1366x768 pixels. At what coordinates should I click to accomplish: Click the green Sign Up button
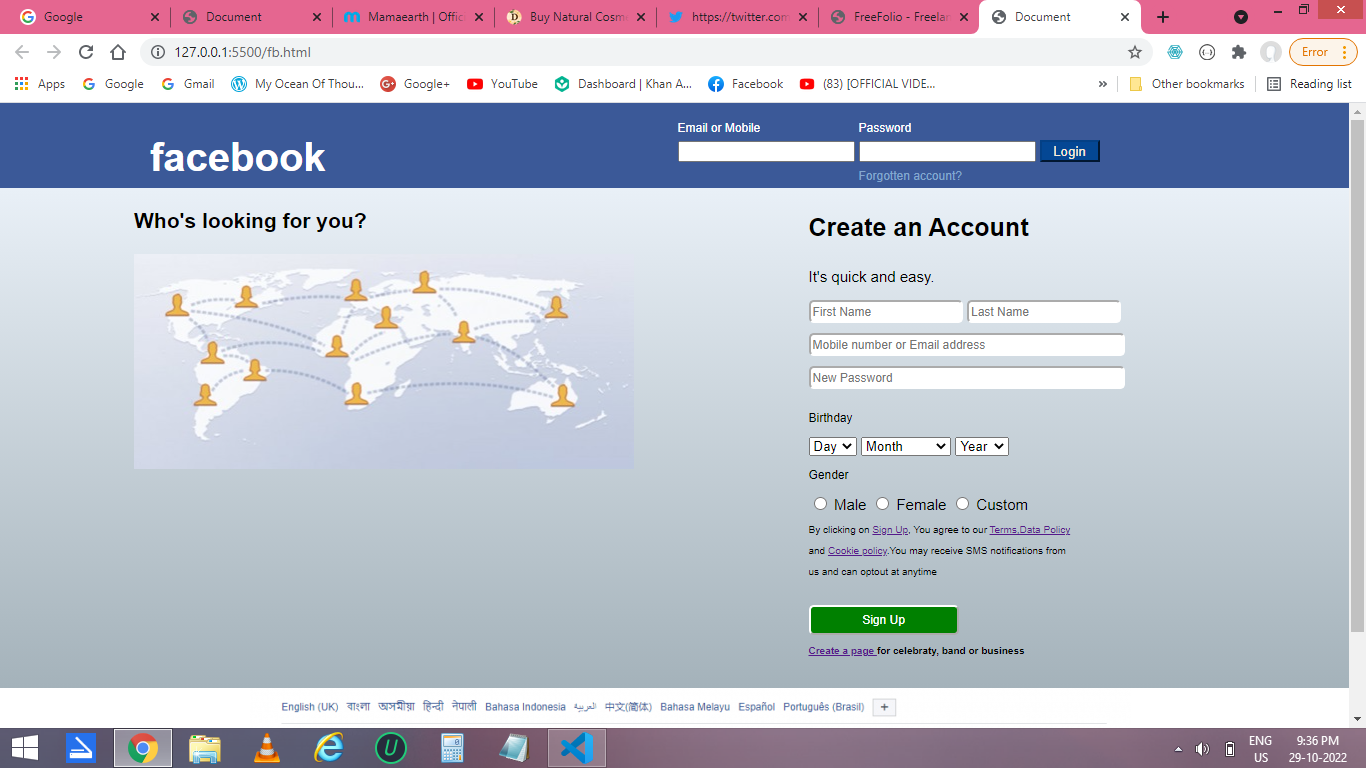tap(883, 620)
